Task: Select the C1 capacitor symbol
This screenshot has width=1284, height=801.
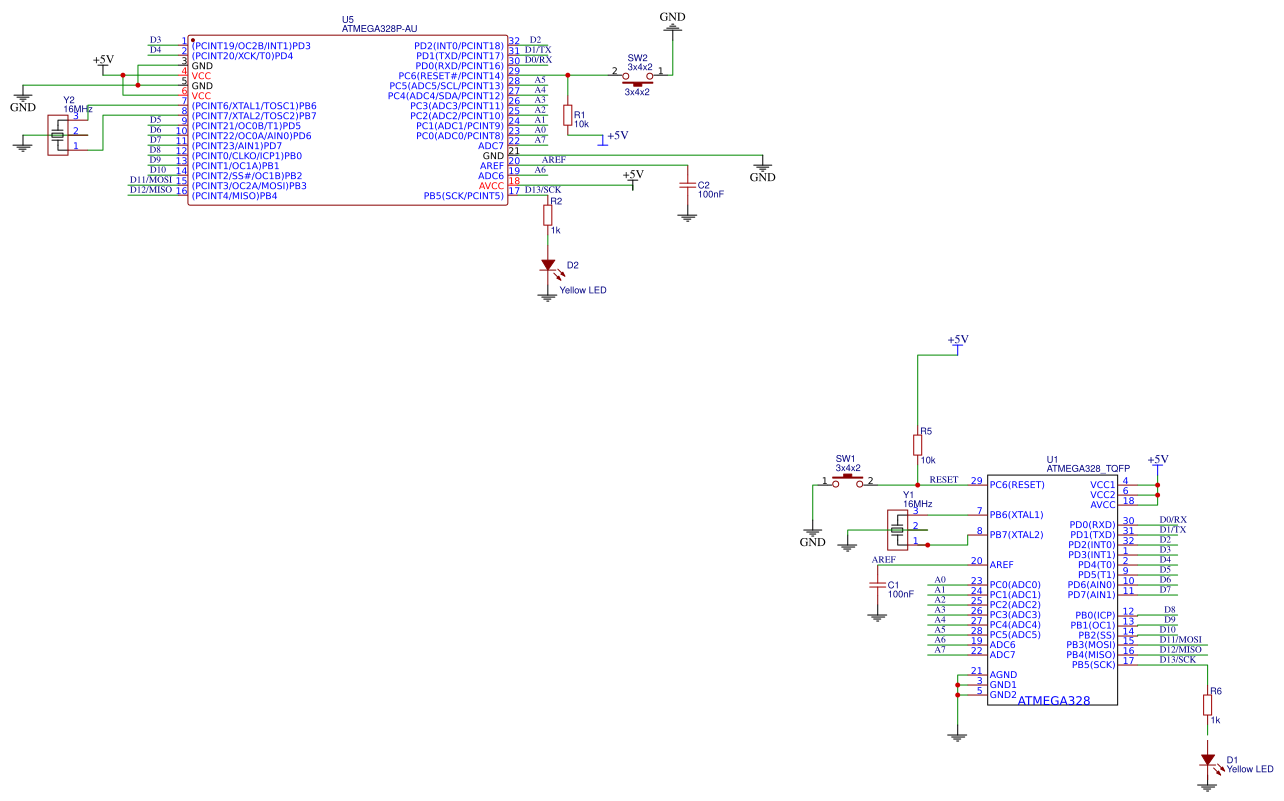Action: [878, 584]
